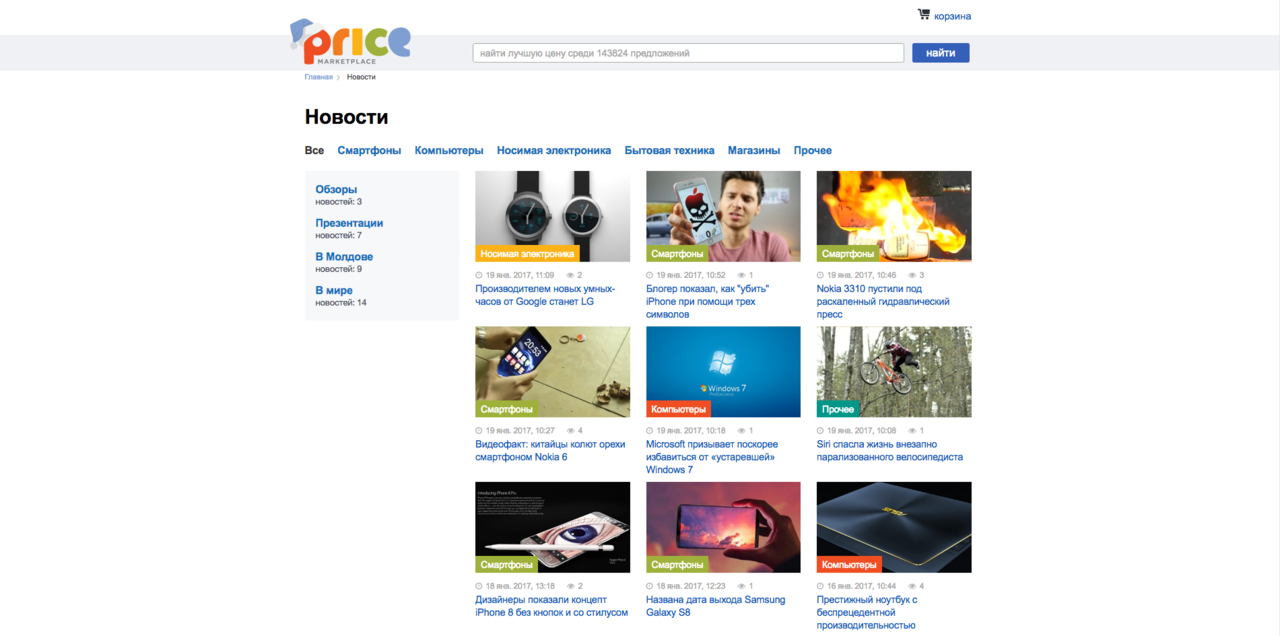Viewport: 1280px width, 636px height.
Task: Go to 'Главная' in breadcrumbs
Action: 319,77
